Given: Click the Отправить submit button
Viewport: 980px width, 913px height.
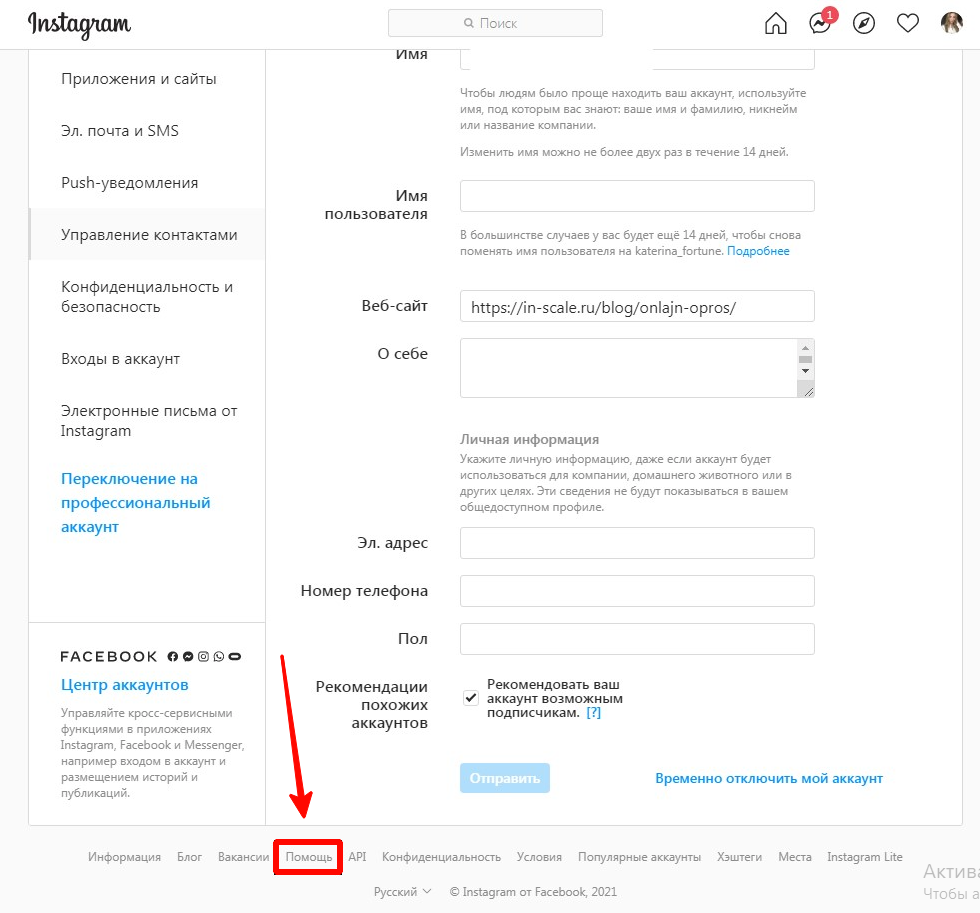Looking at the screenshot, I should [x=505, y=778].
